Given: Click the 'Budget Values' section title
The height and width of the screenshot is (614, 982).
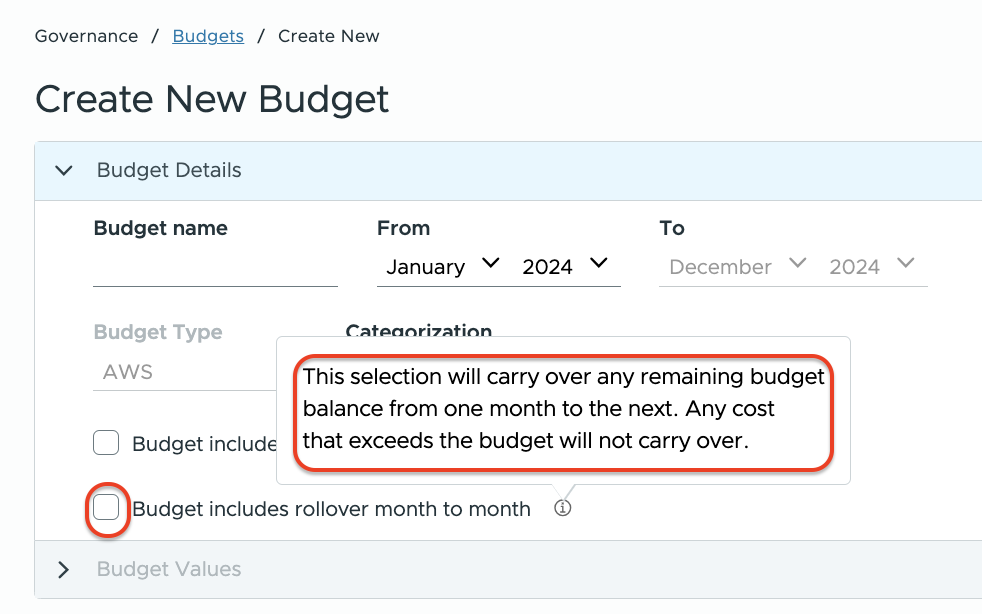Looking at the screenshot, I should pos(169,570).
